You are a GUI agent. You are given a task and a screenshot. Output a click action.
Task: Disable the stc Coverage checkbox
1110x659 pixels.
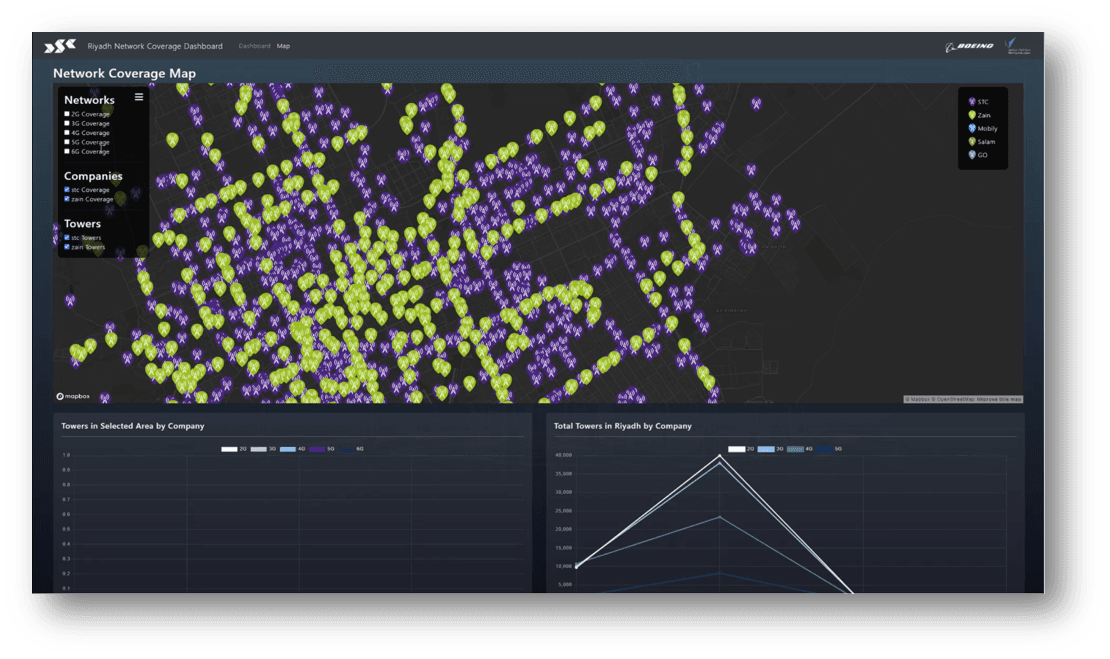(x=67, y=189)
